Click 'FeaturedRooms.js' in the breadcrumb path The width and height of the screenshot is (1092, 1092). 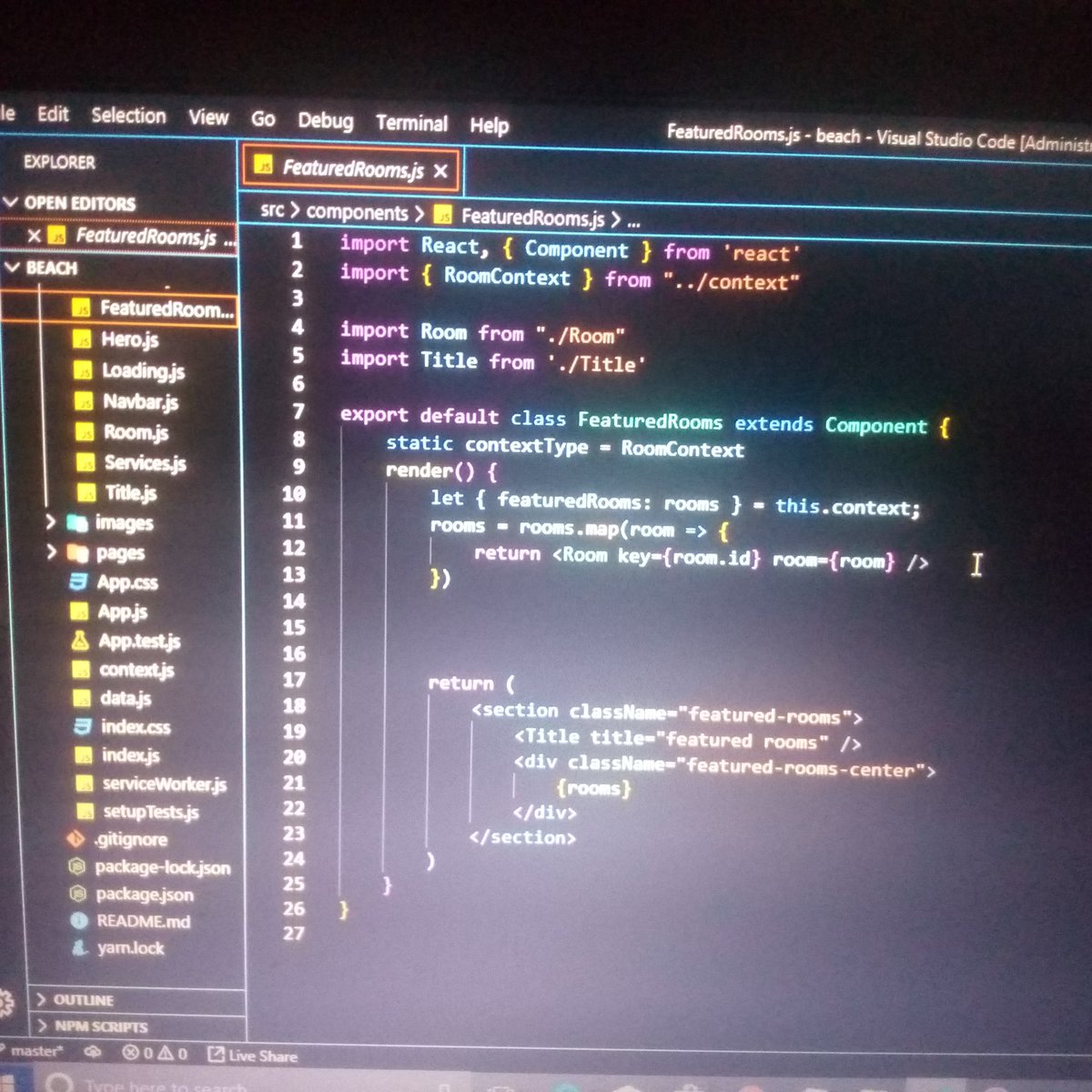pos(532,217)
